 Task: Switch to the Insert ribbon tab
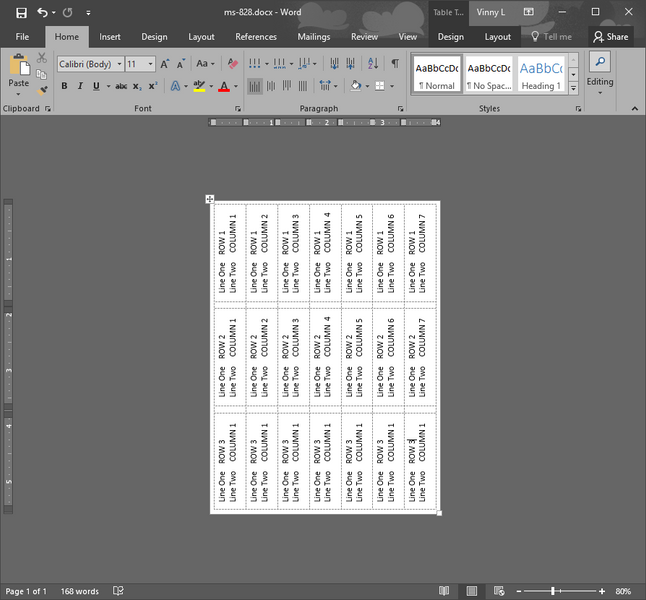point(110,37)
